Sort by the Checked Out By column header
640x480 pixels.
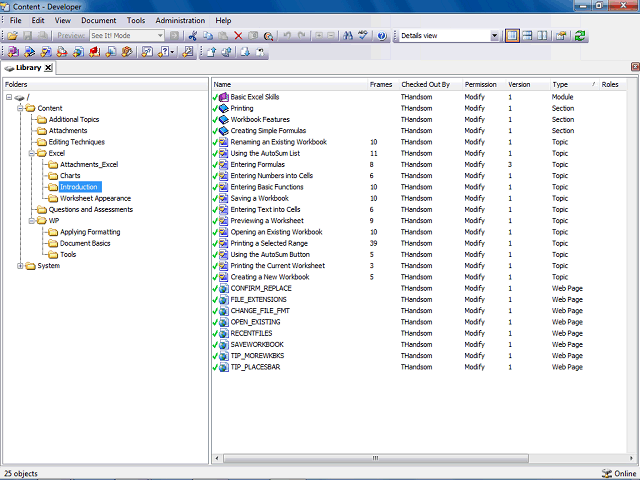click(x=431, y=84)
